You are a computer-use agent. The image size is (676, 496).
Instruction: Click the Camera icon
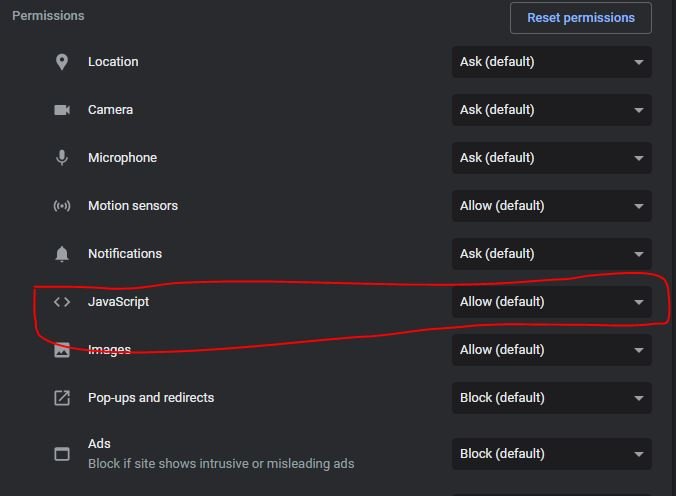pos(62,110)
